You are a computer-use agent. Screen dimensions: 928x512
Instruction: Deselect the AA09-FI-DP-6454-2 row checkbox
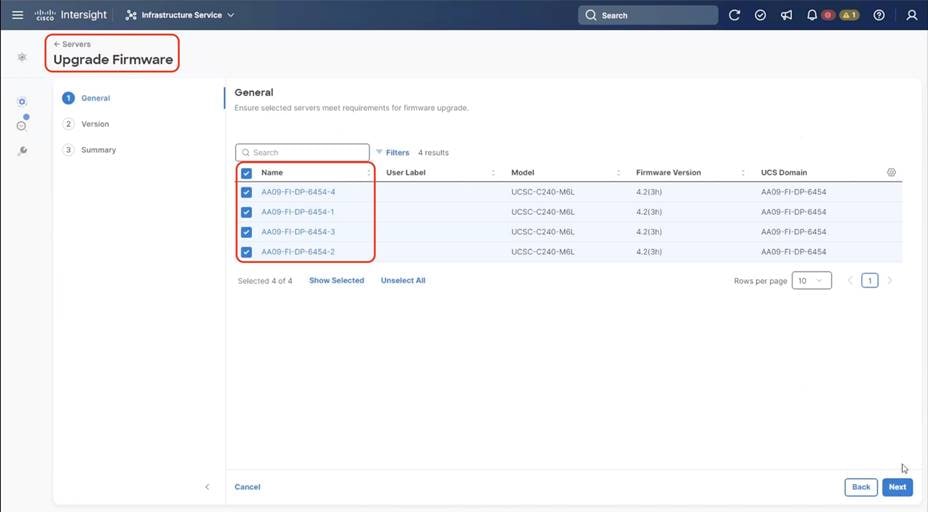tap(246, 252)
